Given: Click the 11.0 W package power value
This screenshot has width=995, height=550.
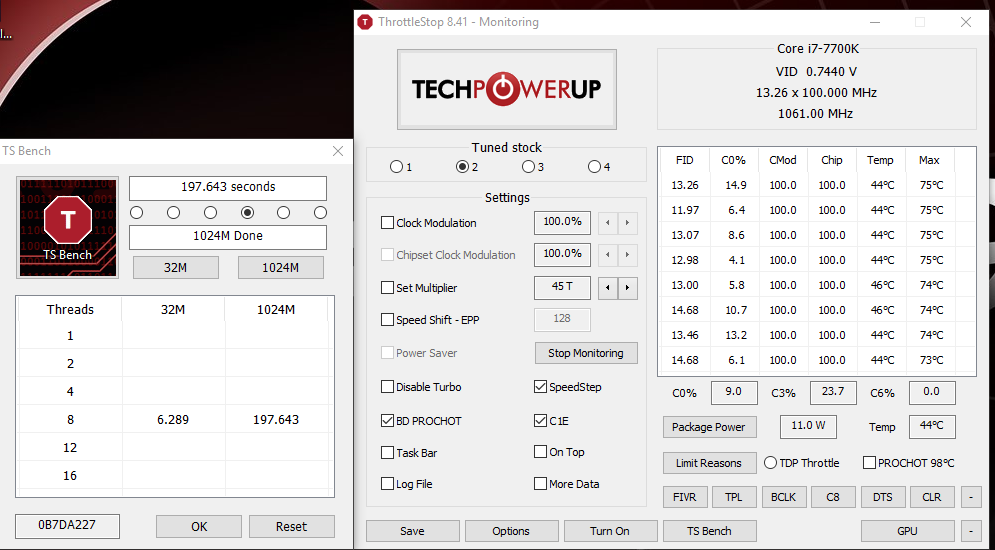Looking at the screenshot, I should coord(808,426).
